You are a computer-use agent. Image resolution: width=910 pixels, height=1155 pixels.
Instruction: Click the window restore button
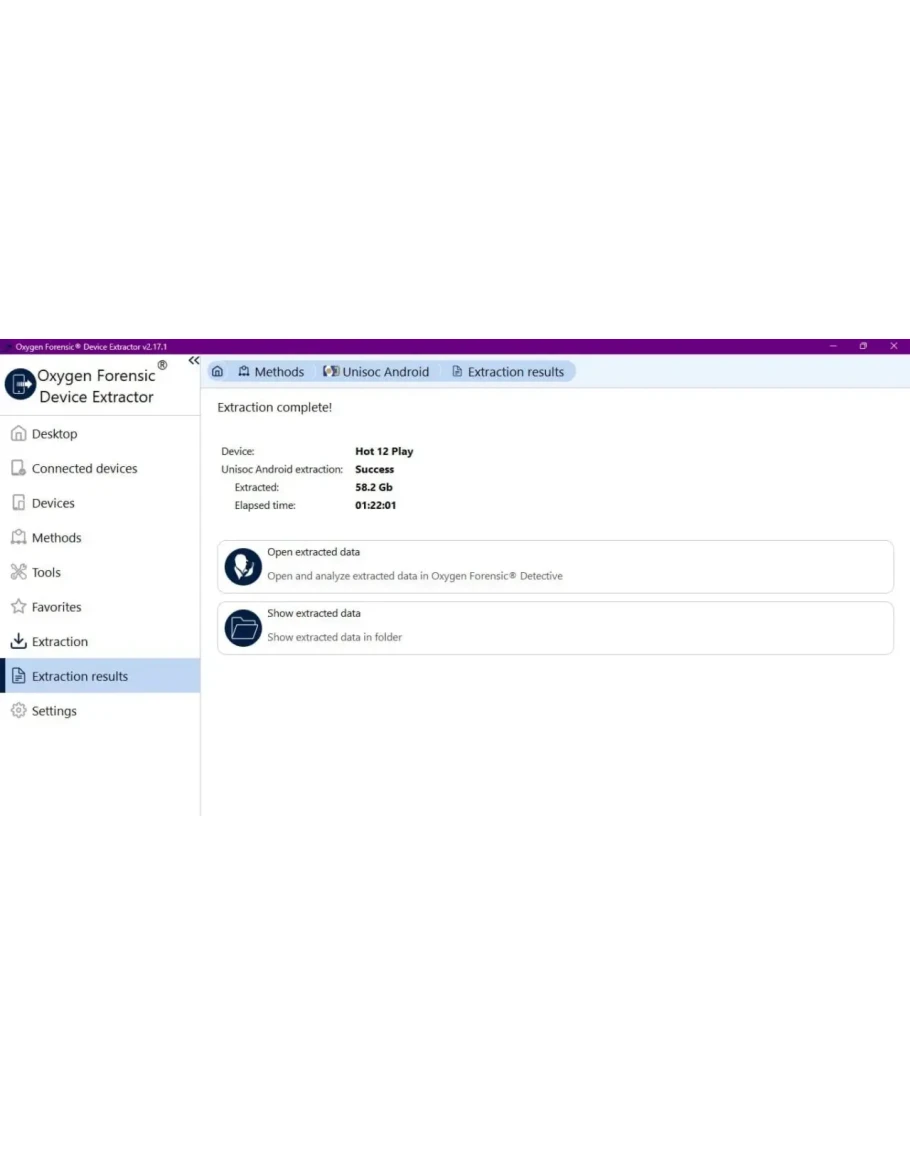point(863,346)
